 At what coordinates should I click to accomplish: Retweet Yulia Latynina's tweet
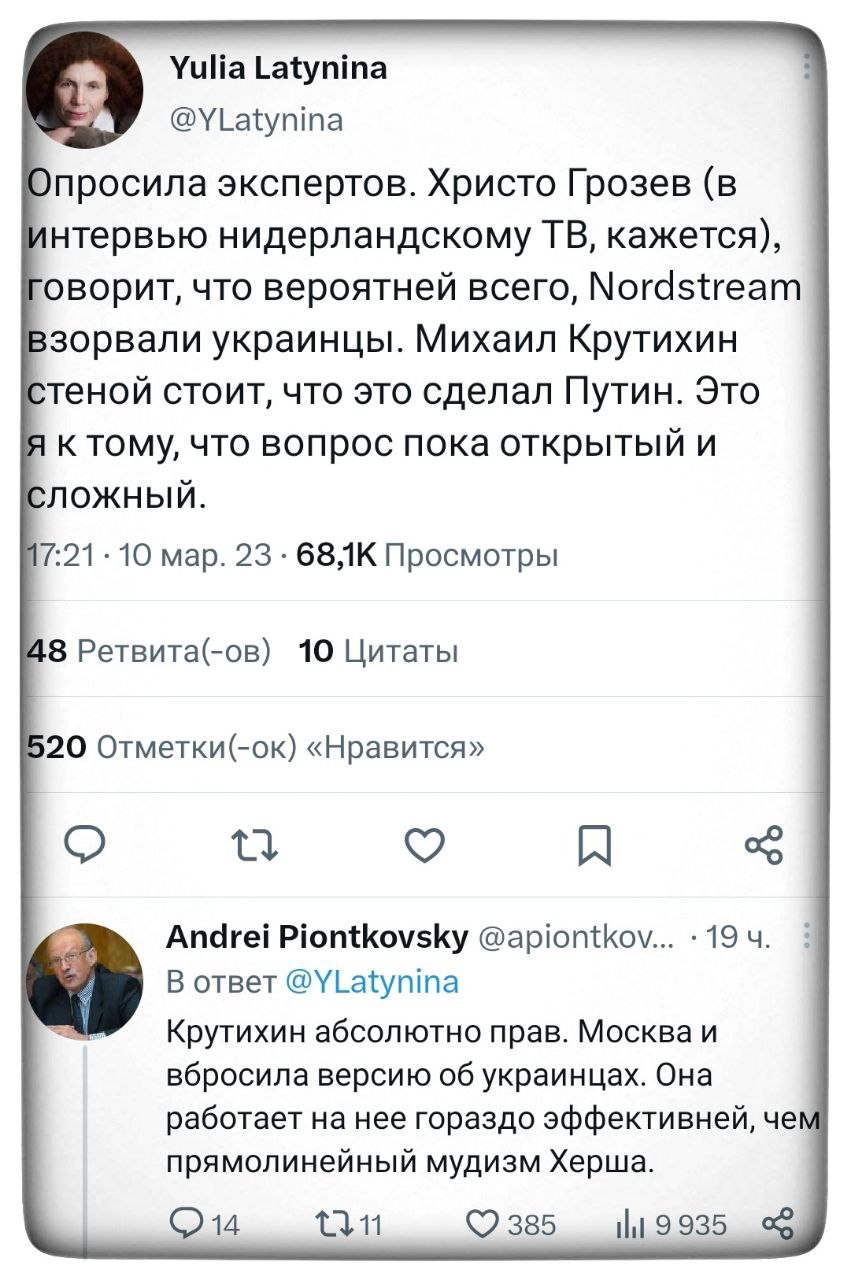tap(255, 849)
